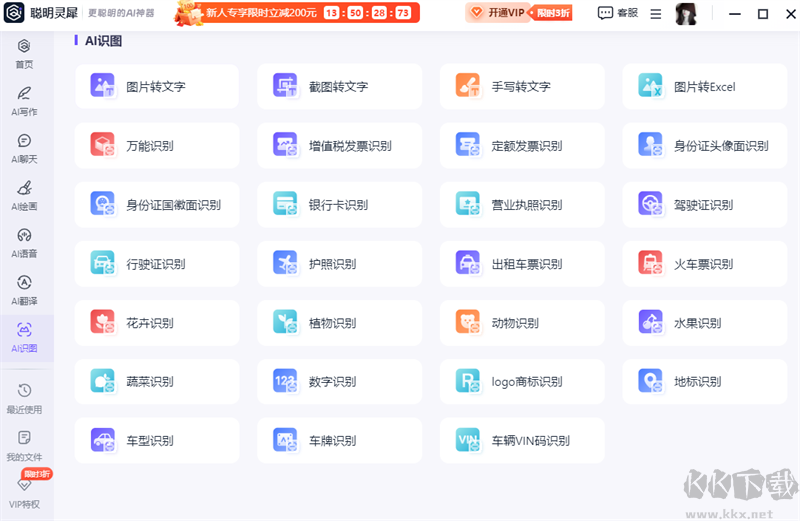Click the user avatar picture
This screenshot has width=800, height=521.
pyautogui.click(x=686, y=14)
